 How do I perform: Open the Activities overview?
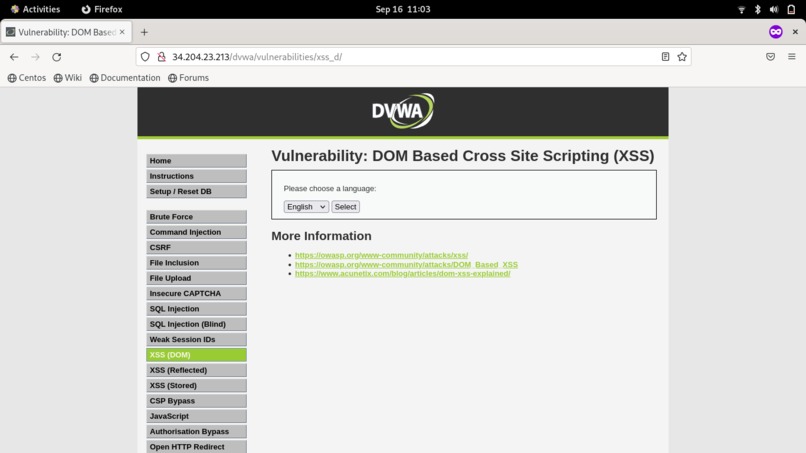tap(35, 9)
